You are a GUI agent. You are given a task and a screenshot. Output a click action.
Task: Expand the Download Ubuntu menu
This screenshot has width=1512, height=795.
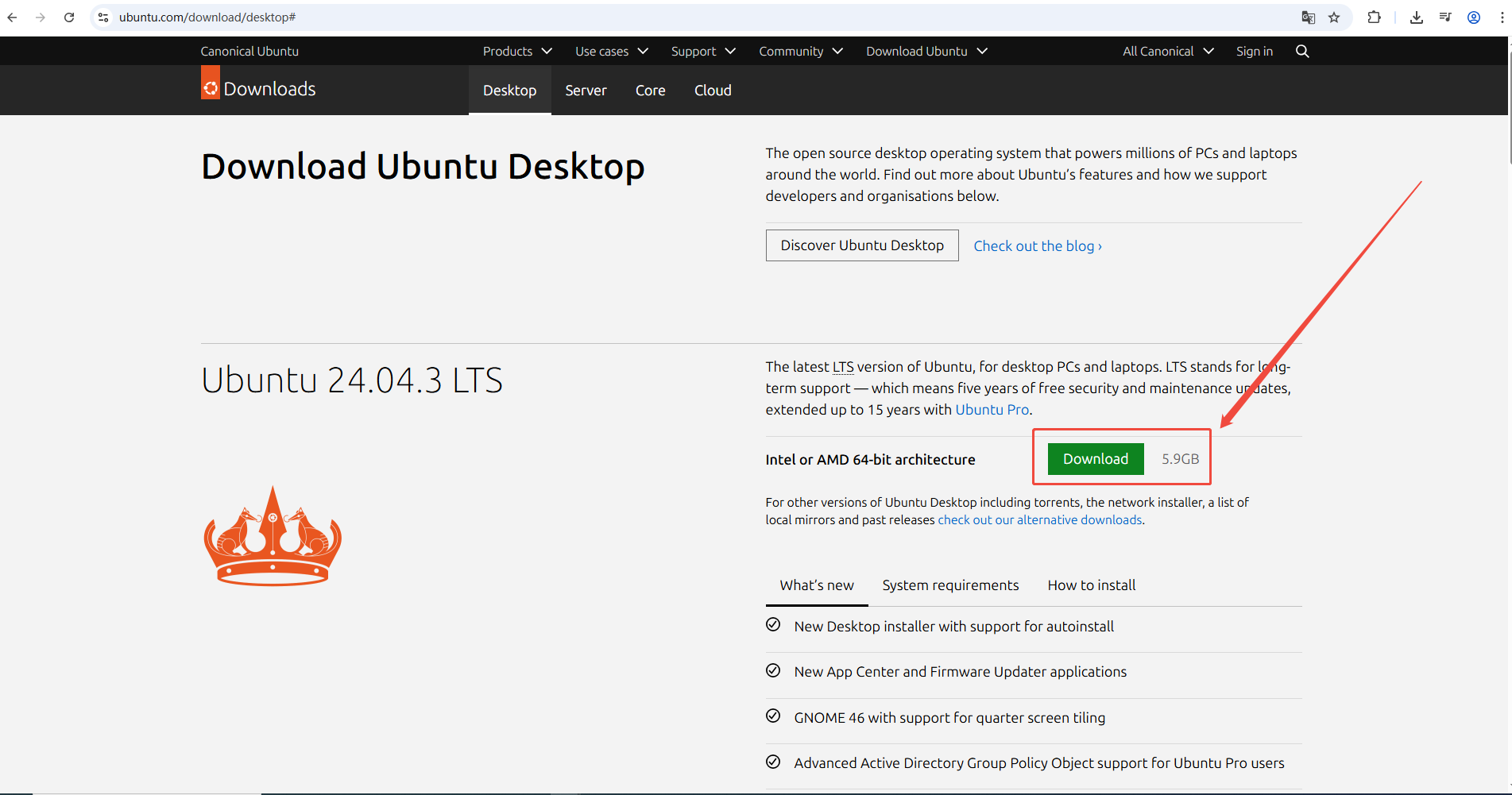pos(926,51)
